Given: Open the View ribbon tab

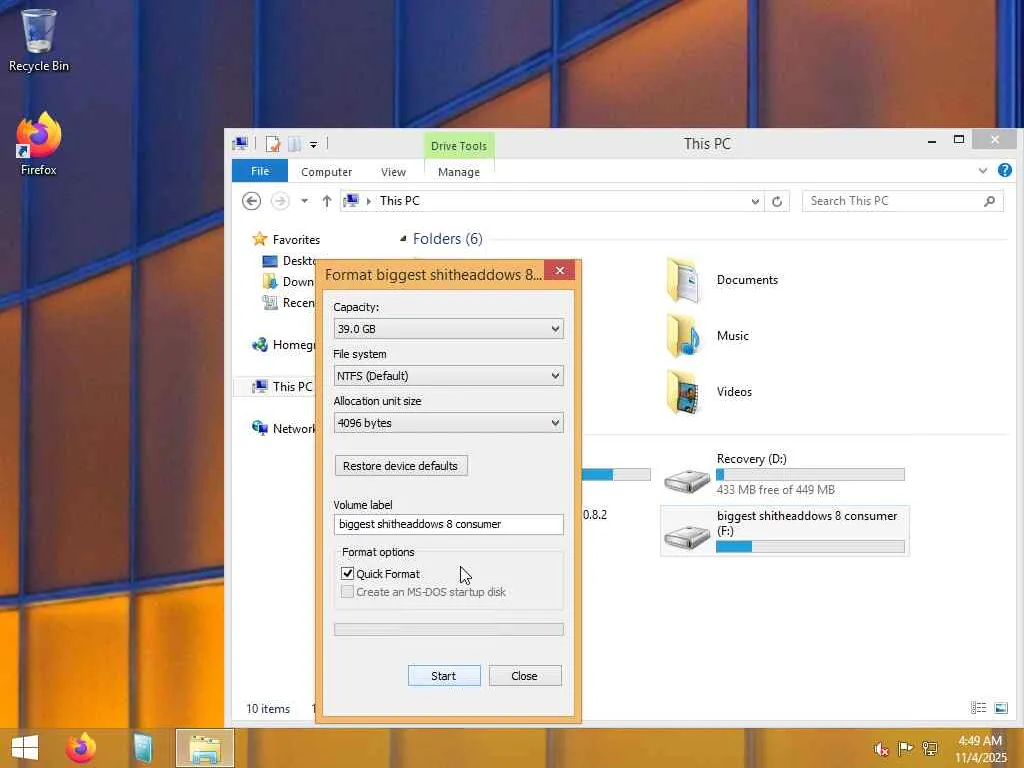Looking at the screenshot, I should tap(393, 172).
